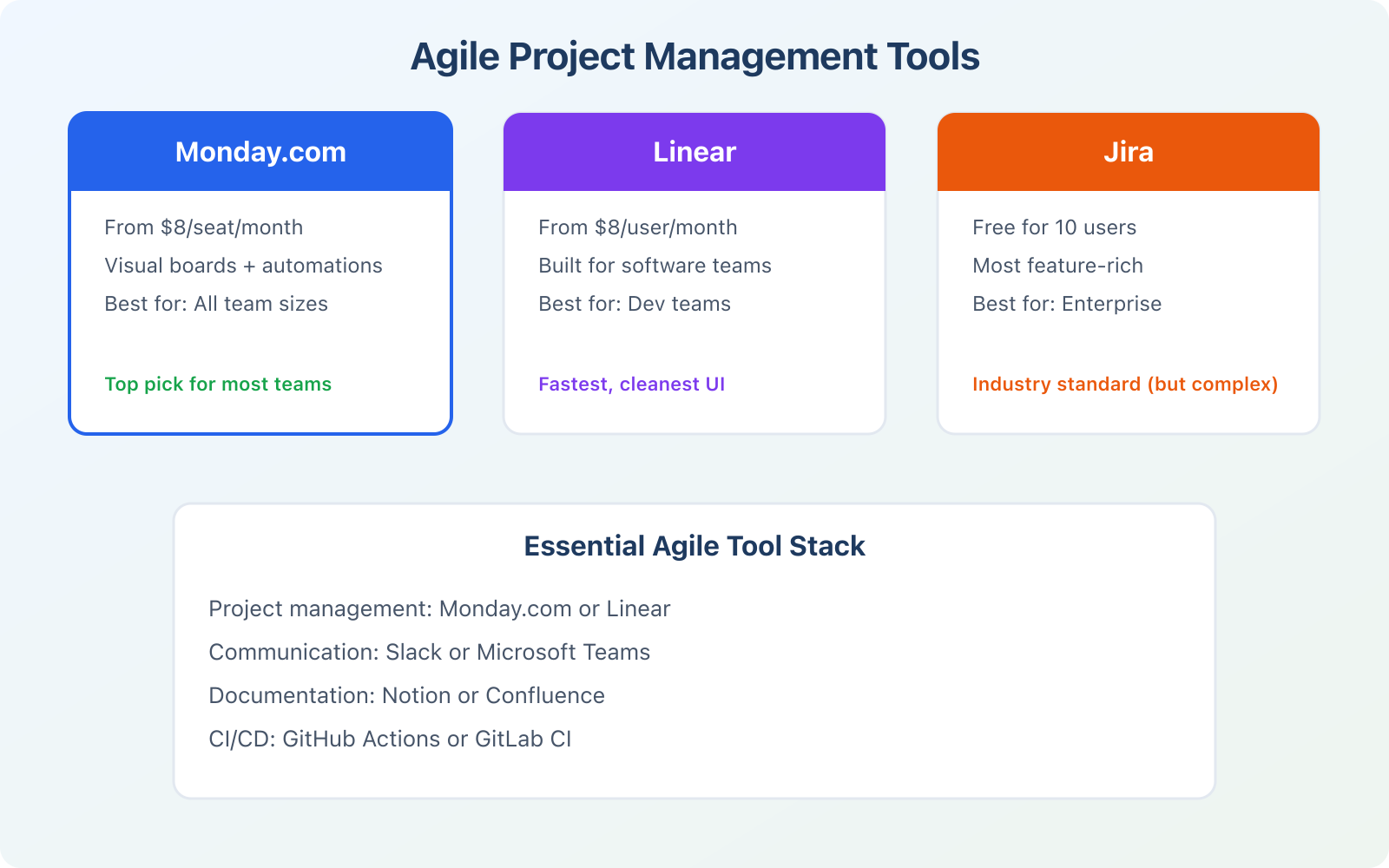The image size is (1389, 868).
Task: Click 'From $8/user/month' in Linear card
Action: [x=637, y=227]
